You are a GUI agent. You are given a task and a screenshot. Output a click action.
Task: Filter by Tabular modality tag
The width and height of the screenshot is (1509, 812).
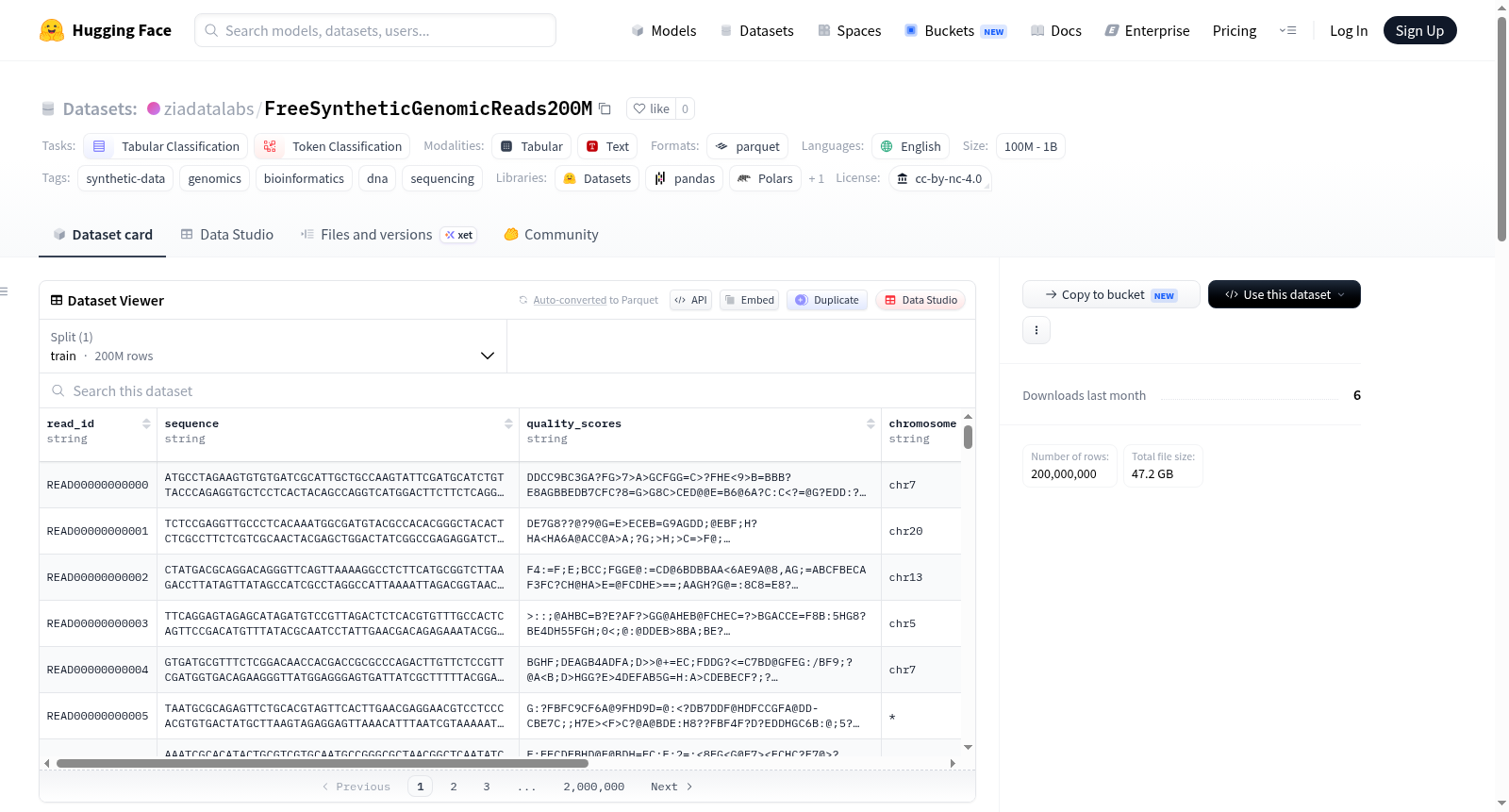click(532, 146)
